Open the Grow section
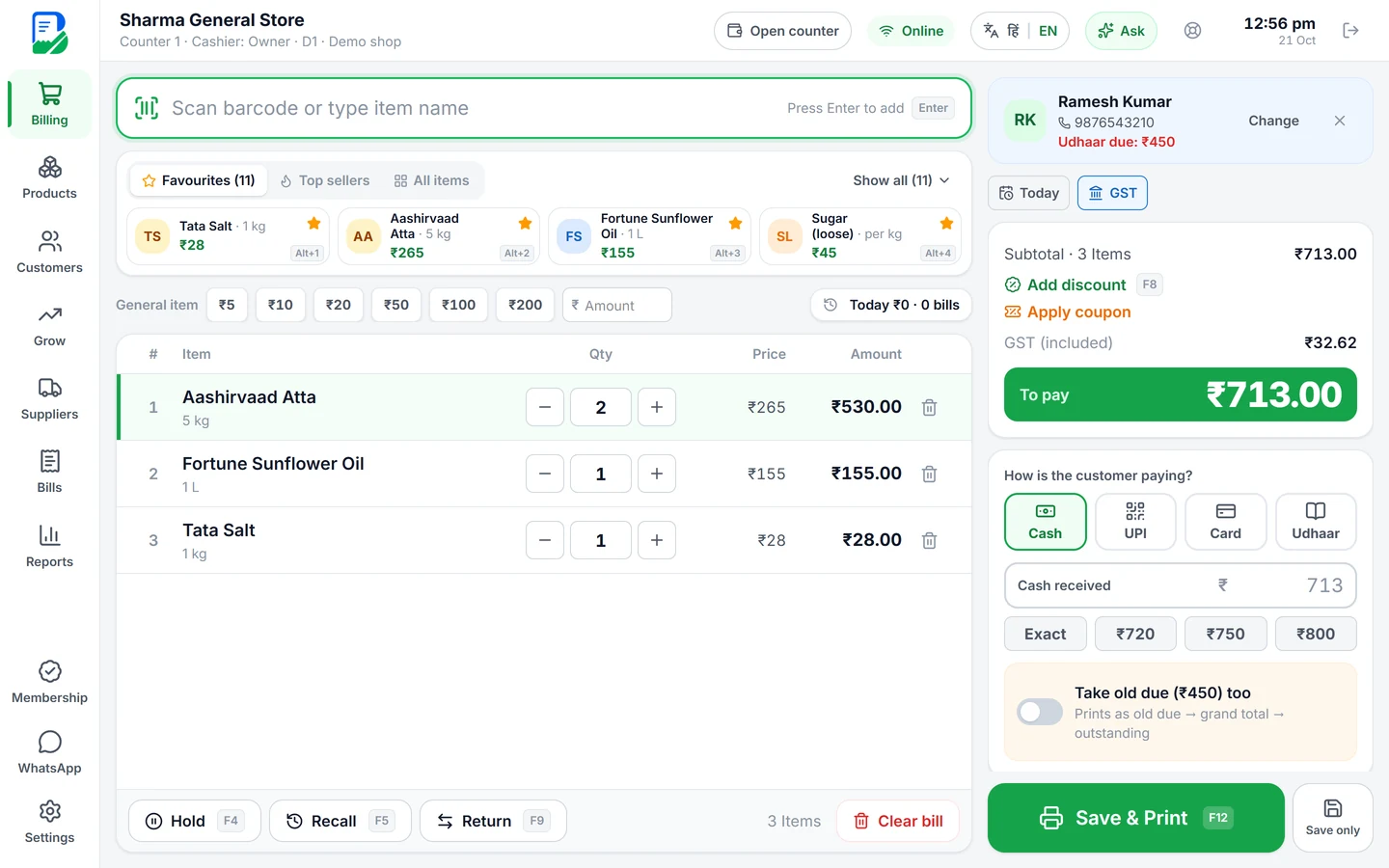Screen dimensions: 1389x868 (x=49, y=326)
